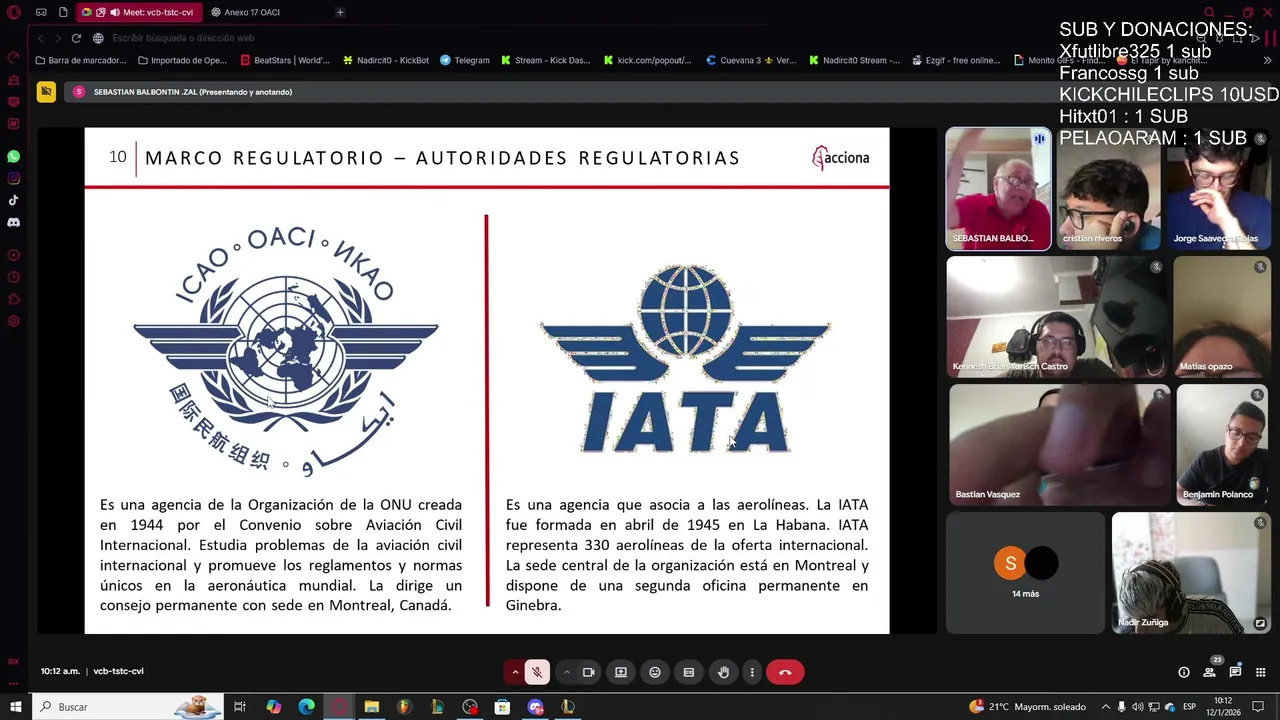Click the yellow crossed-out screen icon beside presenter name
Viewport: 1280px width, 720px height.
(46, 92)
